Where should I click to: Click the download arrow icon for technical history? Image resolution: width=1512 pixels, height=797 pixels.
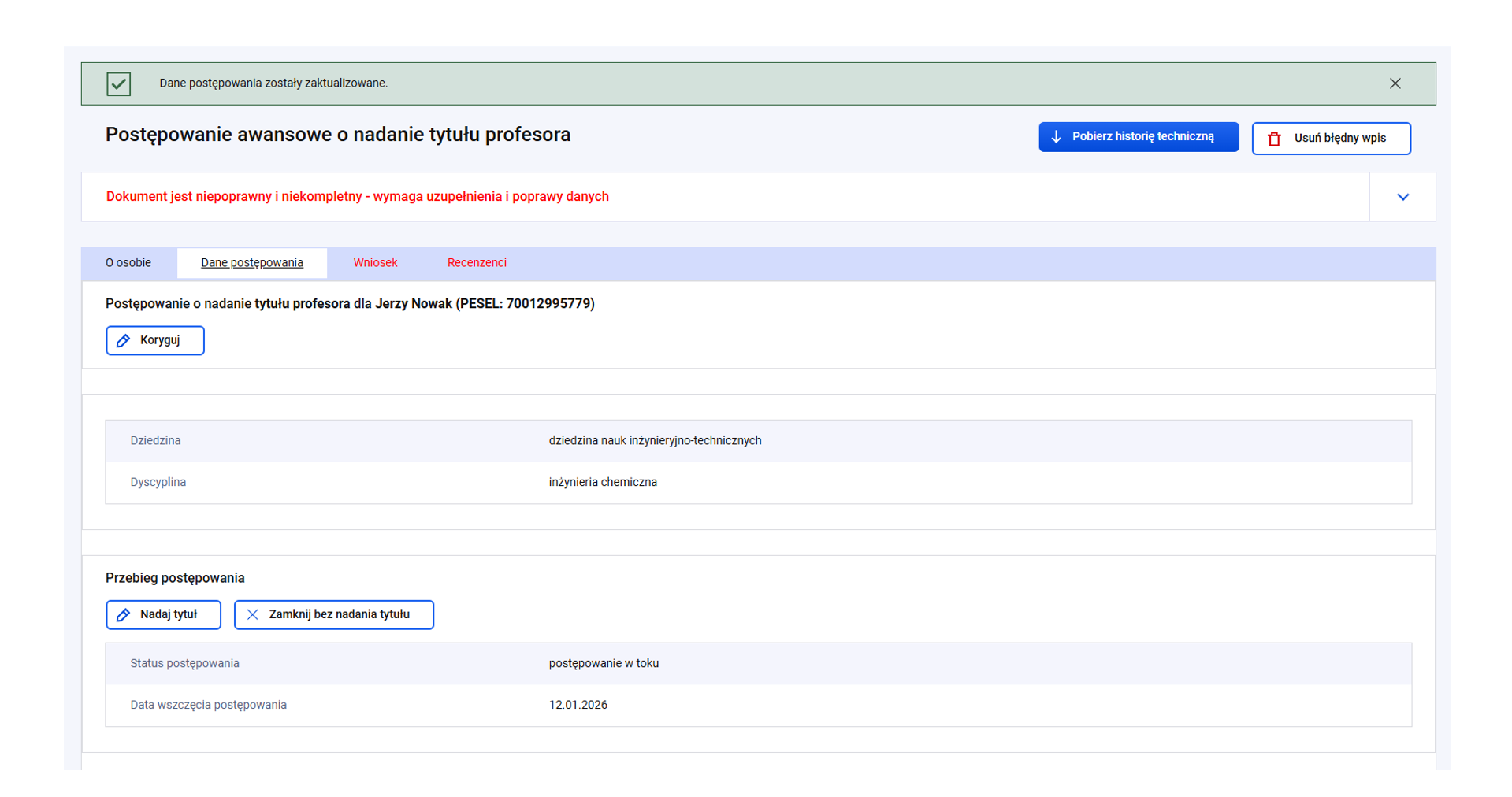click(x=1056, y=137)
